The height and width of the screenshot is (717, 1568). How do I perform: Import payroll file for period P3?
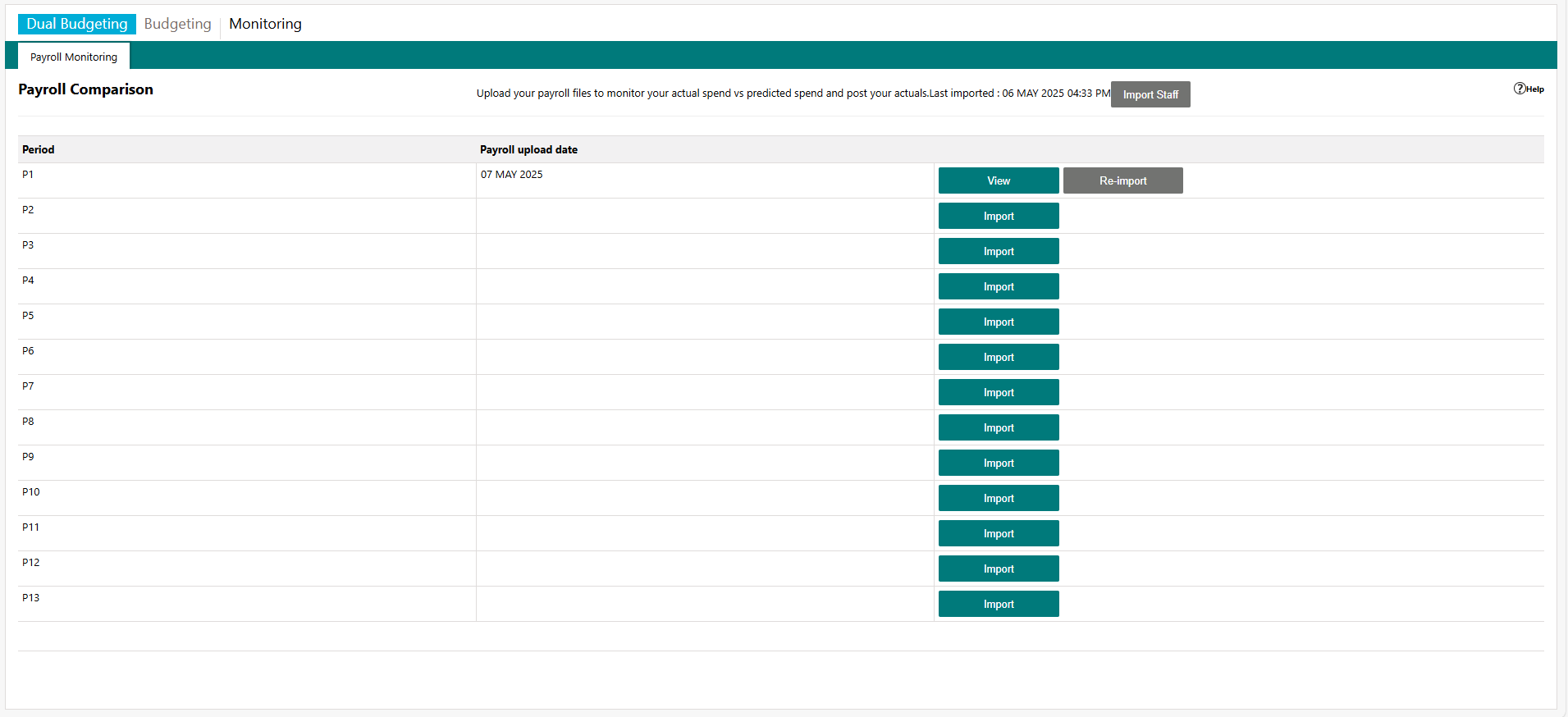[x=999, y=251]
